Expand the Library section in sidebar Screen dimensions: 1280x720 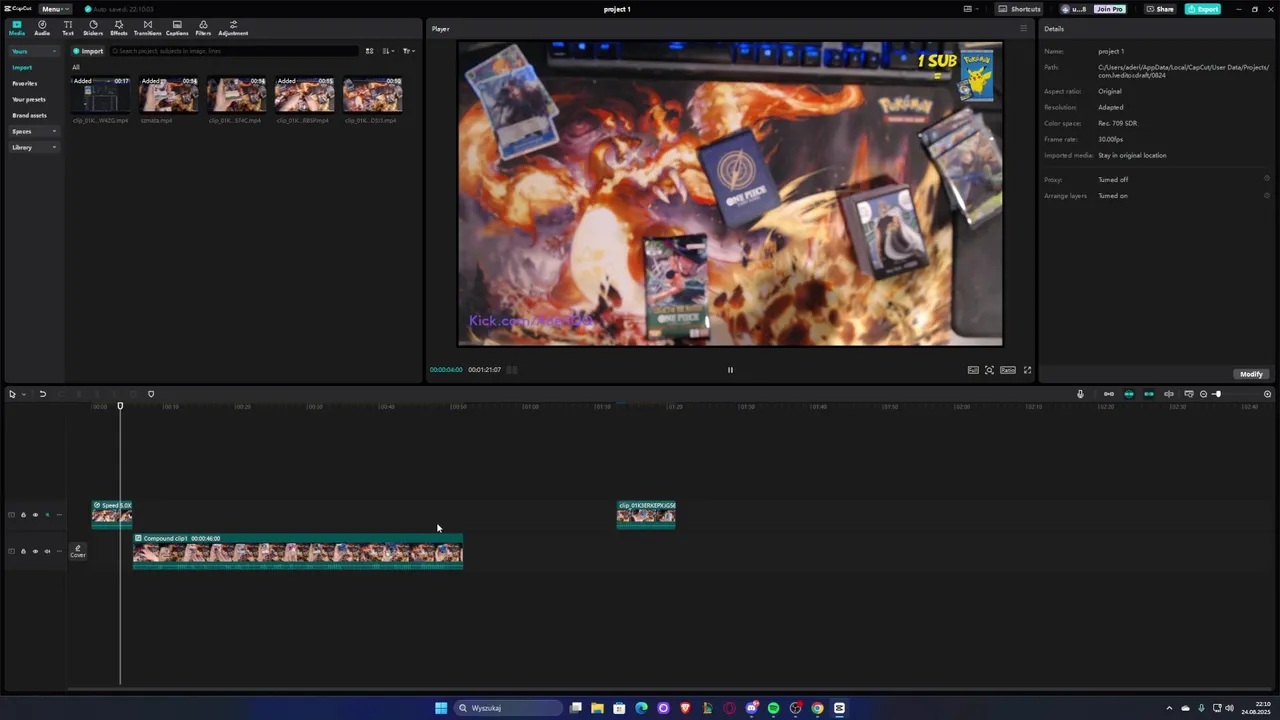tap(33, 147)
